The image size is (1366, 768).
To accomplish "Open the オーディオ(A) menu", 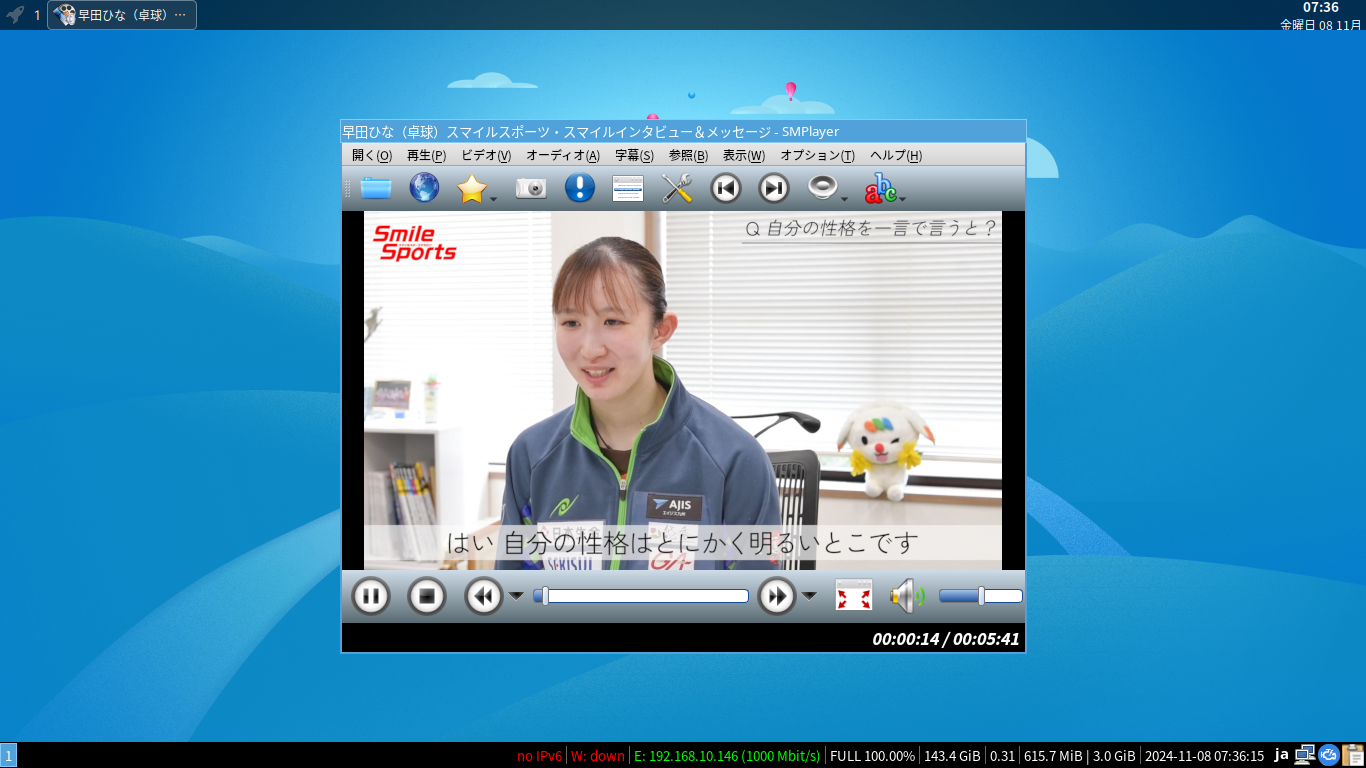I will (x=563, y=155).
